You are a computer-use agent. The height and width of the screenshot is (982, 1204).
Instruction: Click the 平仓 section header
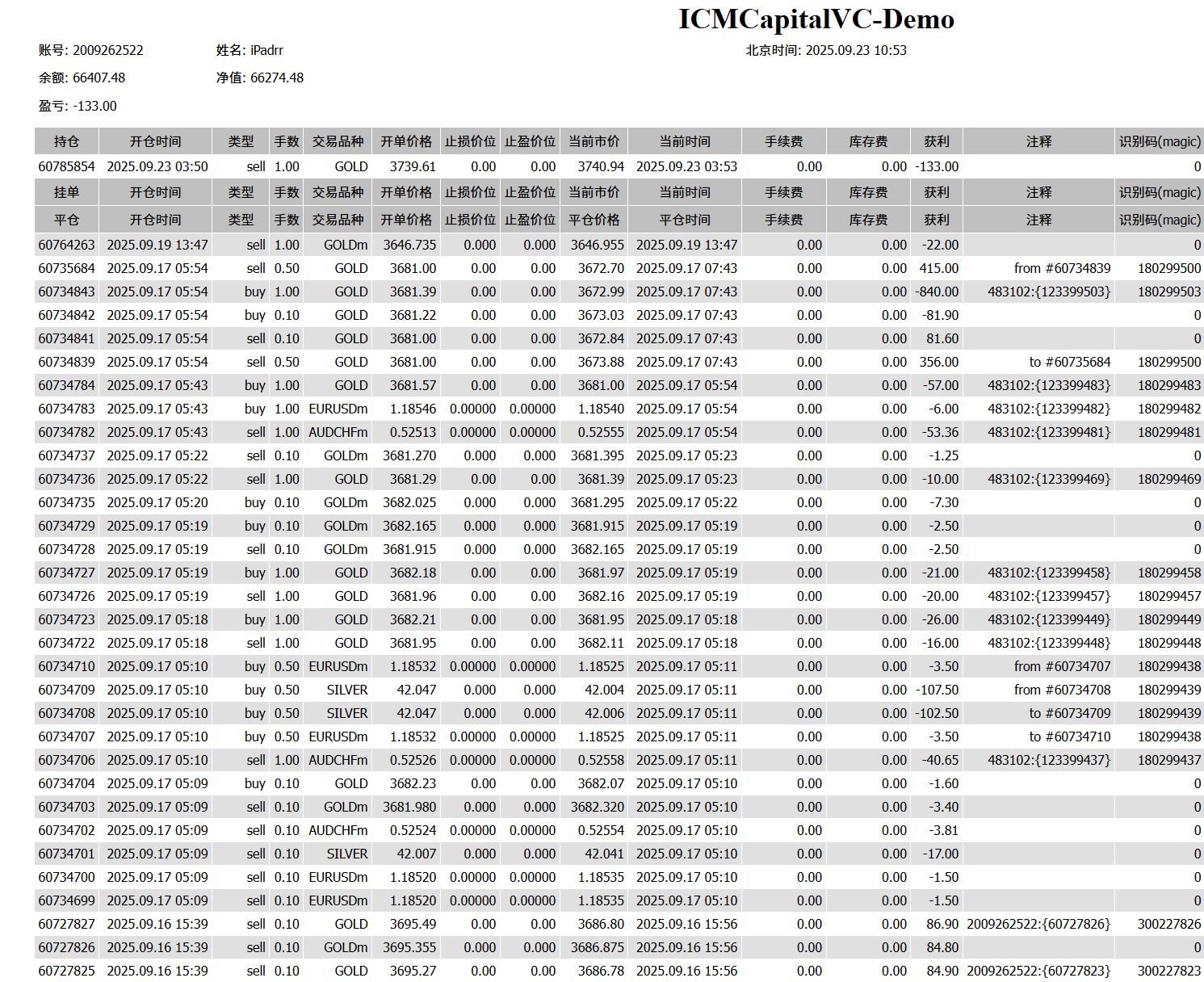point(66,220)
